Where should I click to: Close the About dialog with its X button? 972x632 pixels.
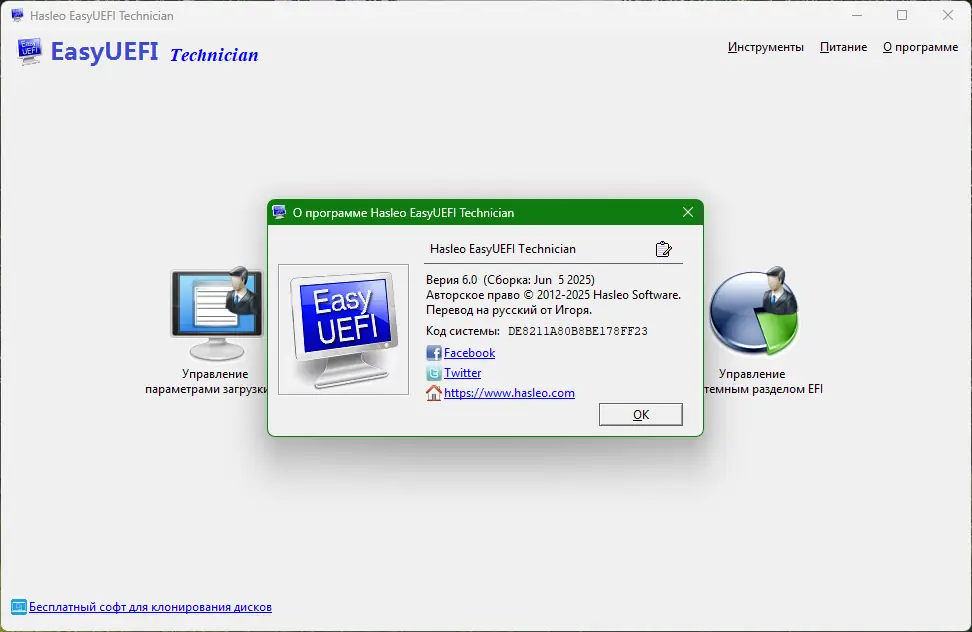click(687, 212)
